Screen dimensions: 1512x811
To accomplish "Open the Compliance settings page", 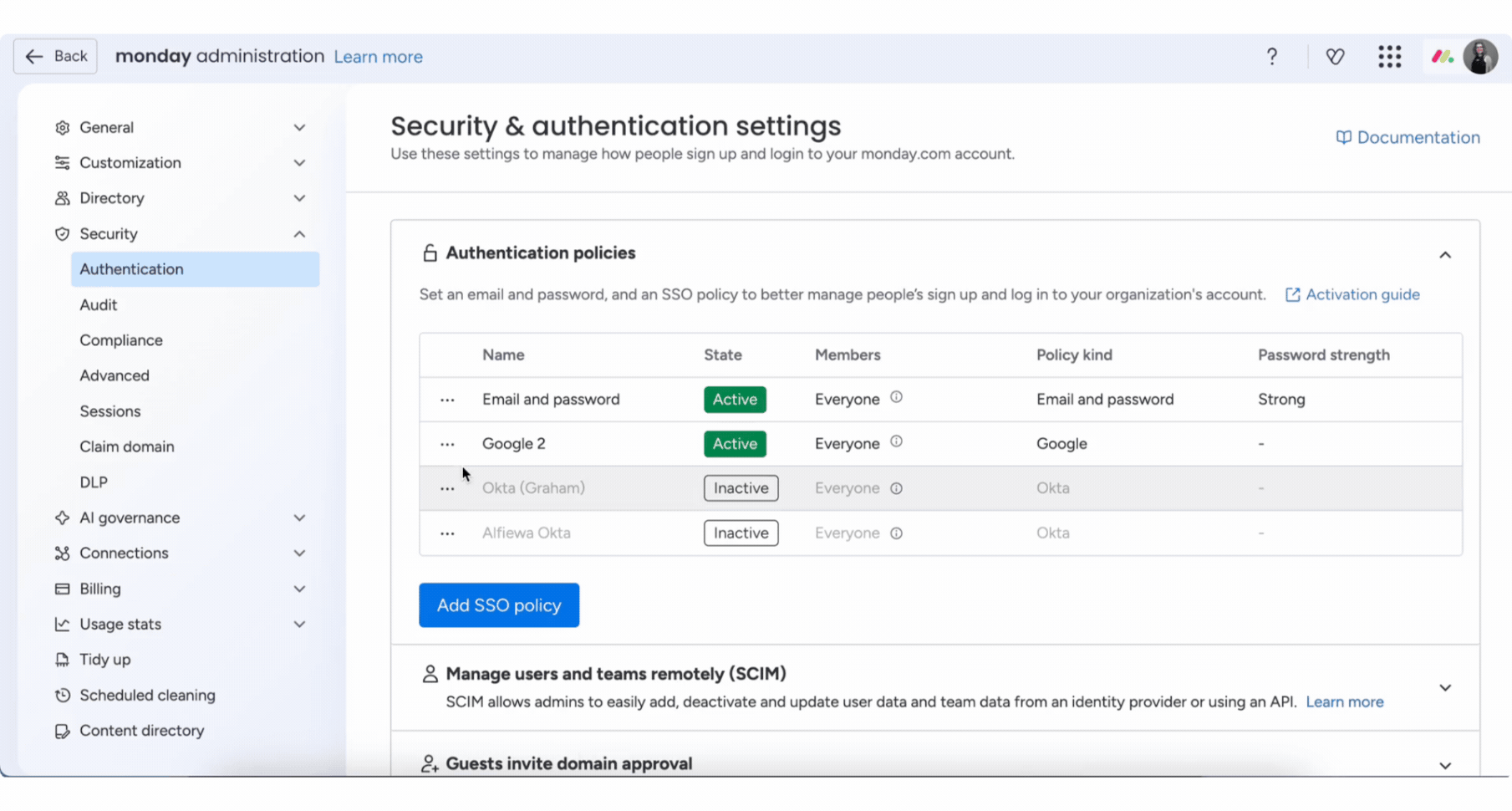I will click(x=121, y=340).
